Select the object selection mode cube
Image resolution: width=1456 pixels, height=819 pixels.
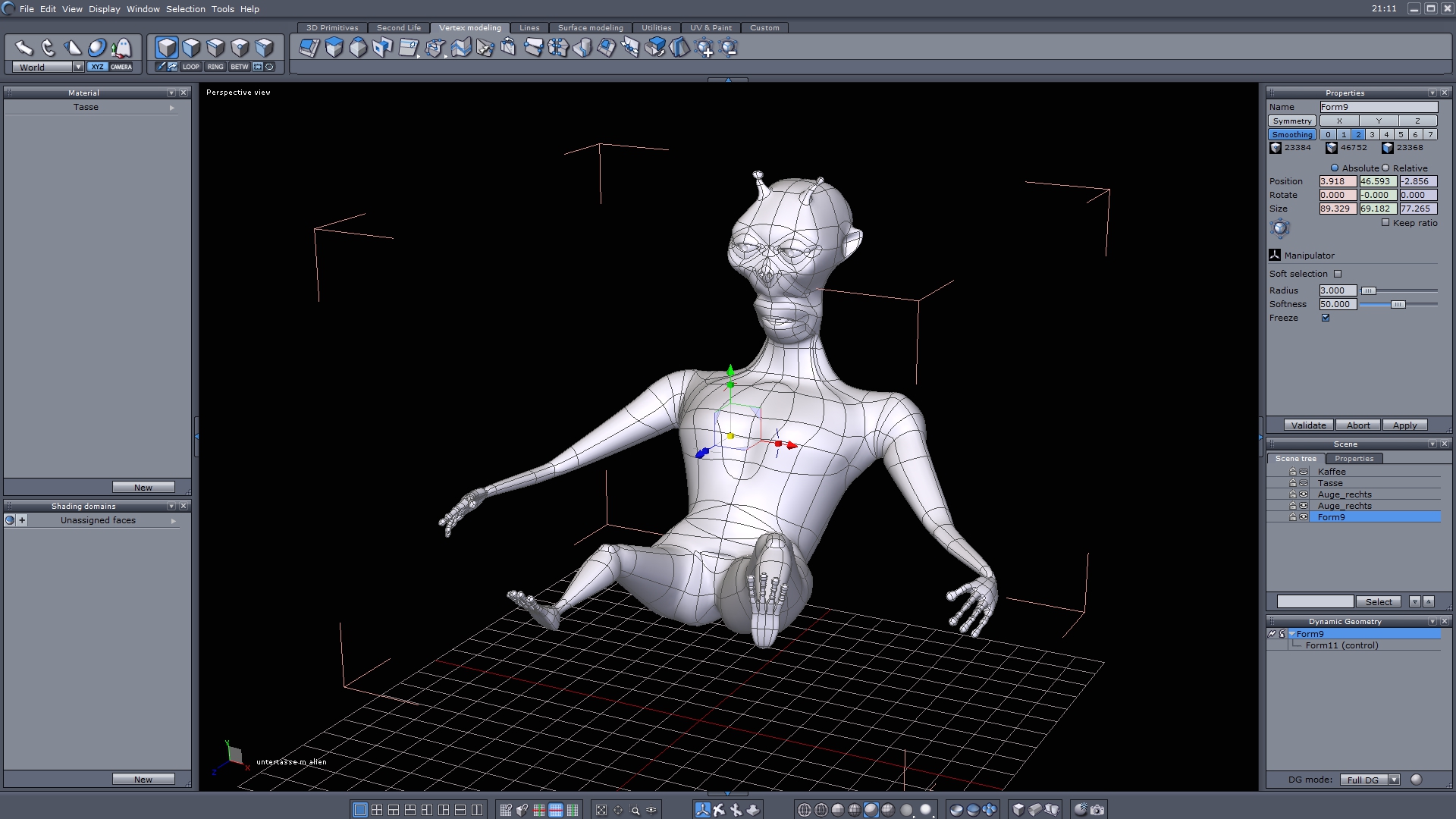[167, 48]
